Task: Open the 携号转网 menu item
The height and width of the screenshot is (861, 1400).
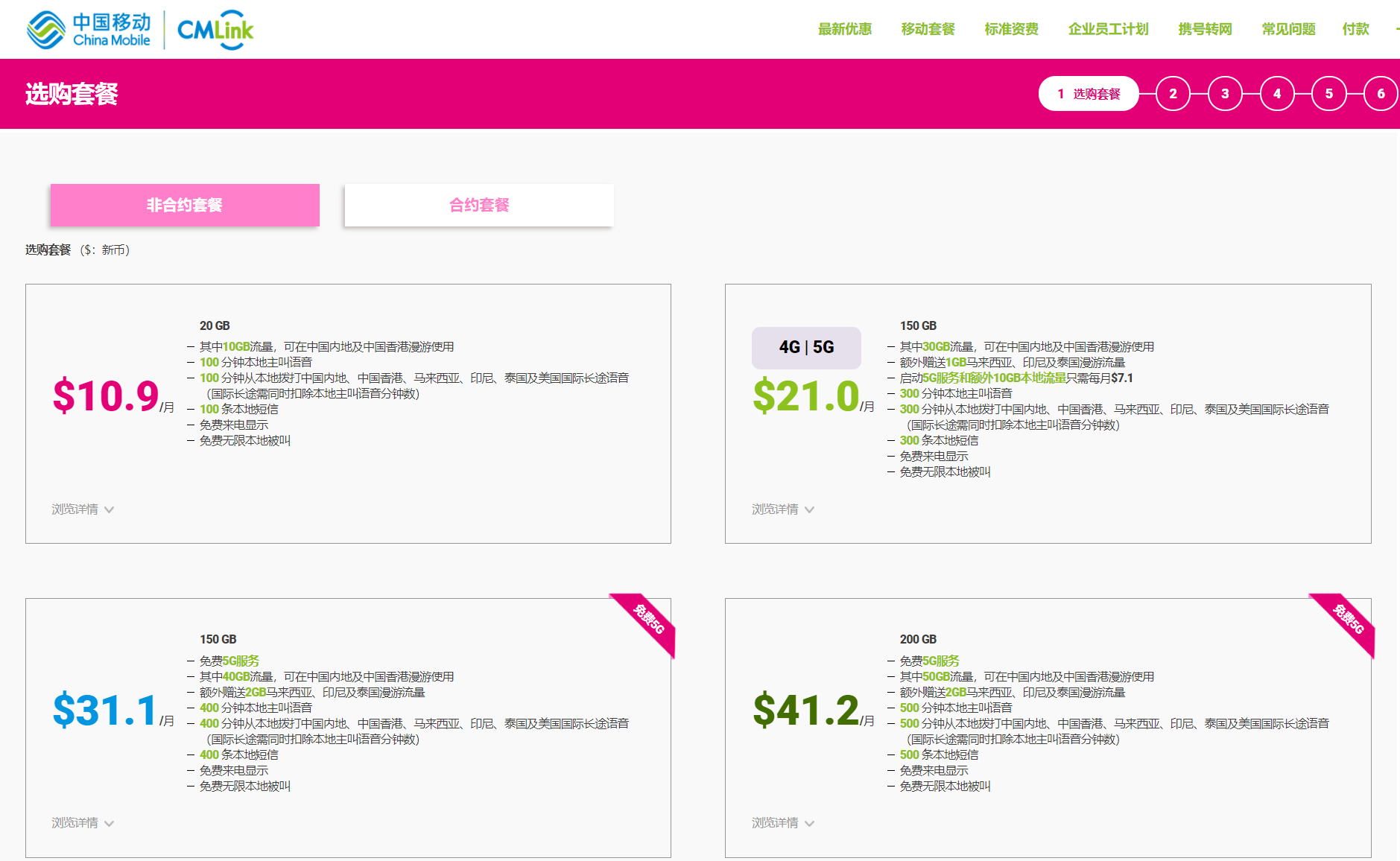Action: (1206, 29)
